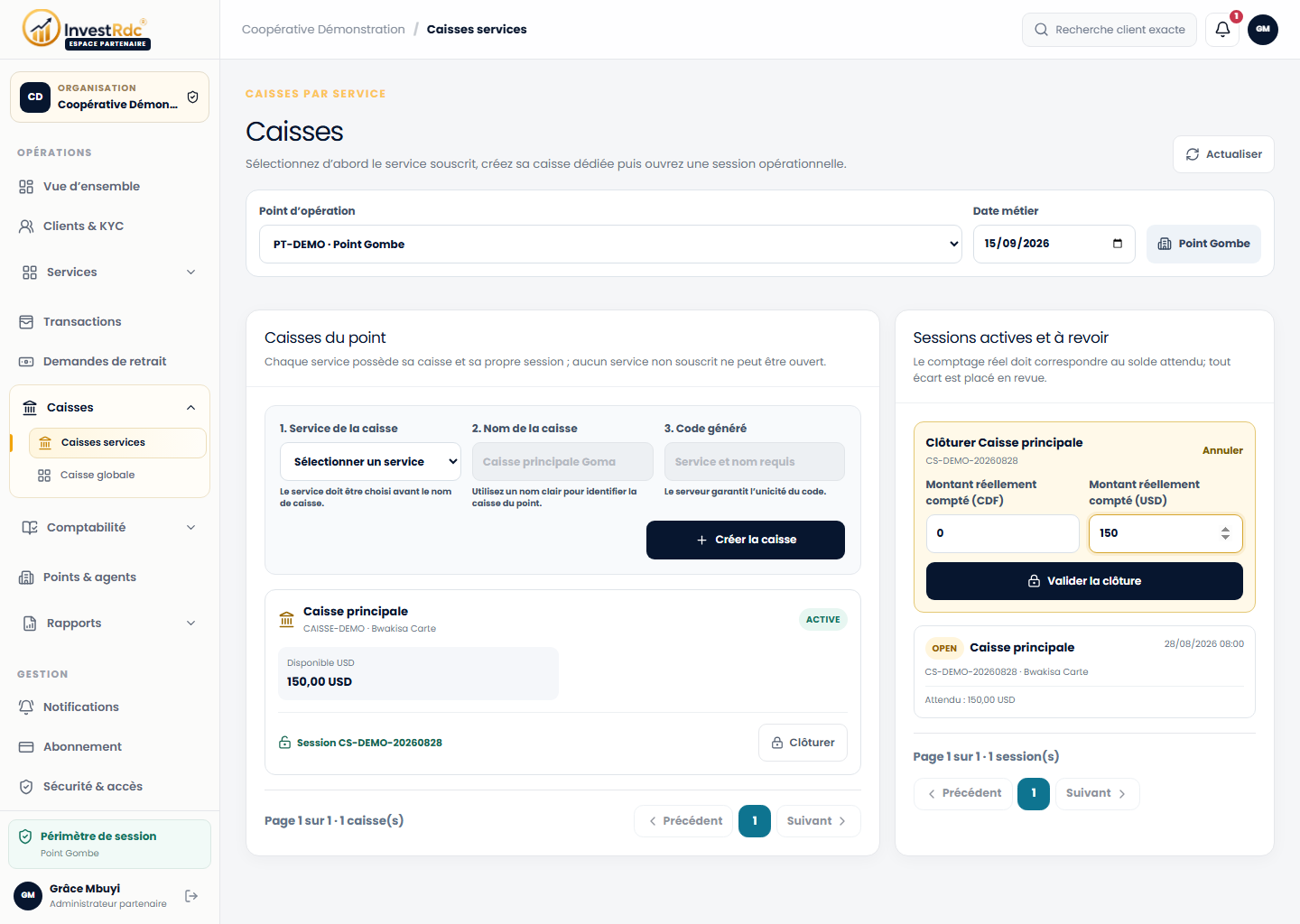
Task: Select page 1 in caisses pagination
Action: [x=755, y=821]
